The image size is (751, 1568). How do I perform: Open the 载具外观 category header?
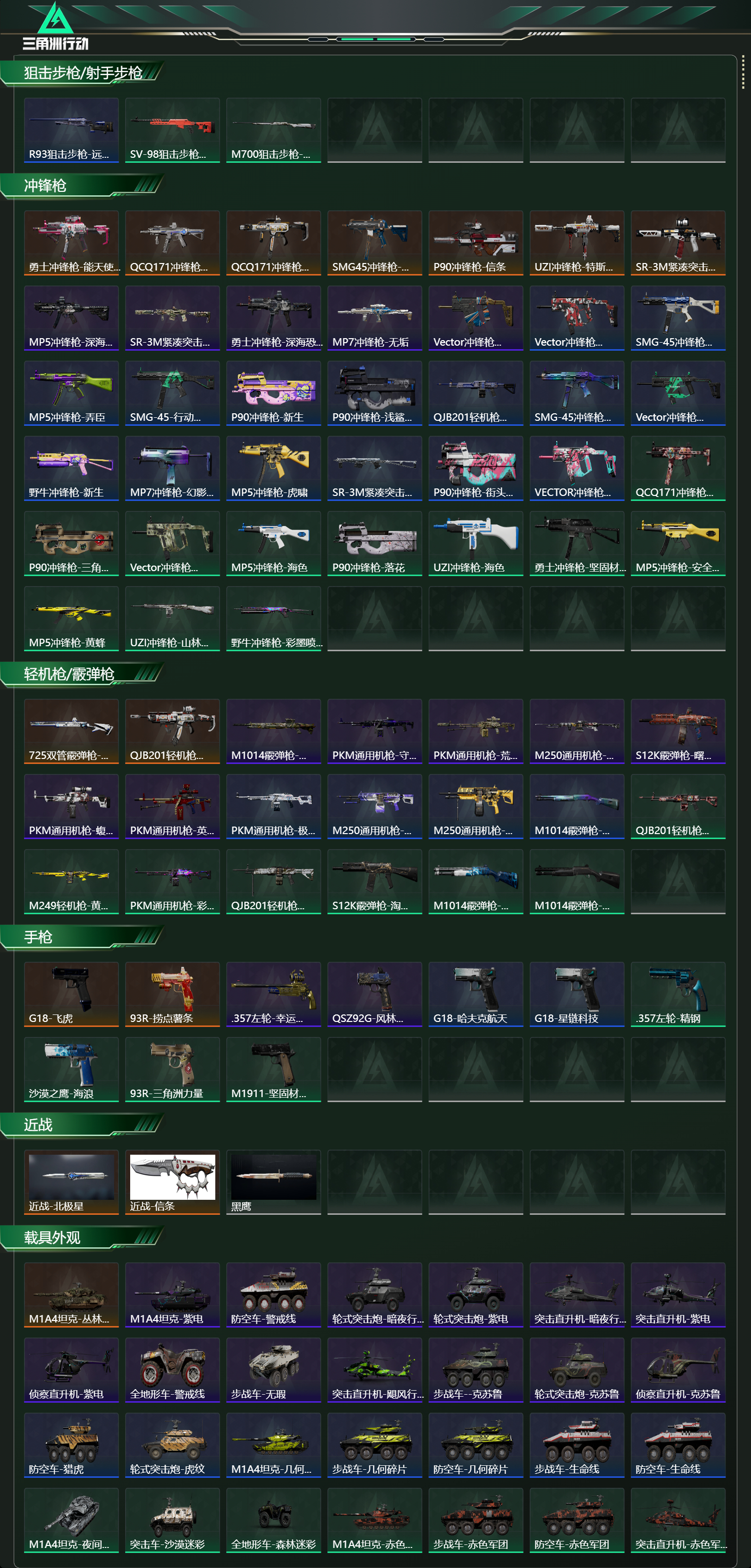(83, 1237)
